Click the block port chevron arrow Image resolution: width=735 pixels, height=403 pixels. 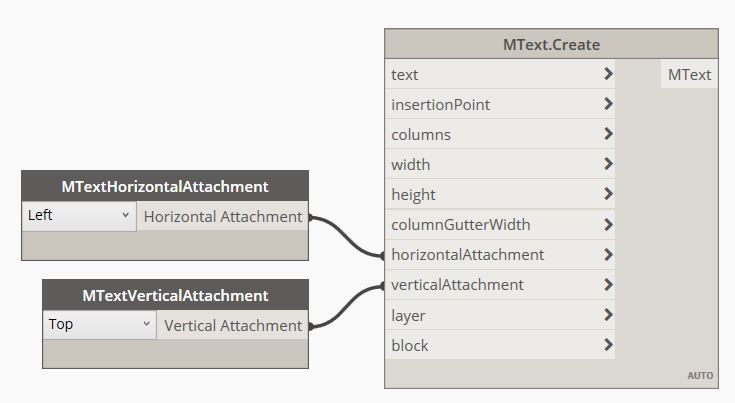point(608,345)
